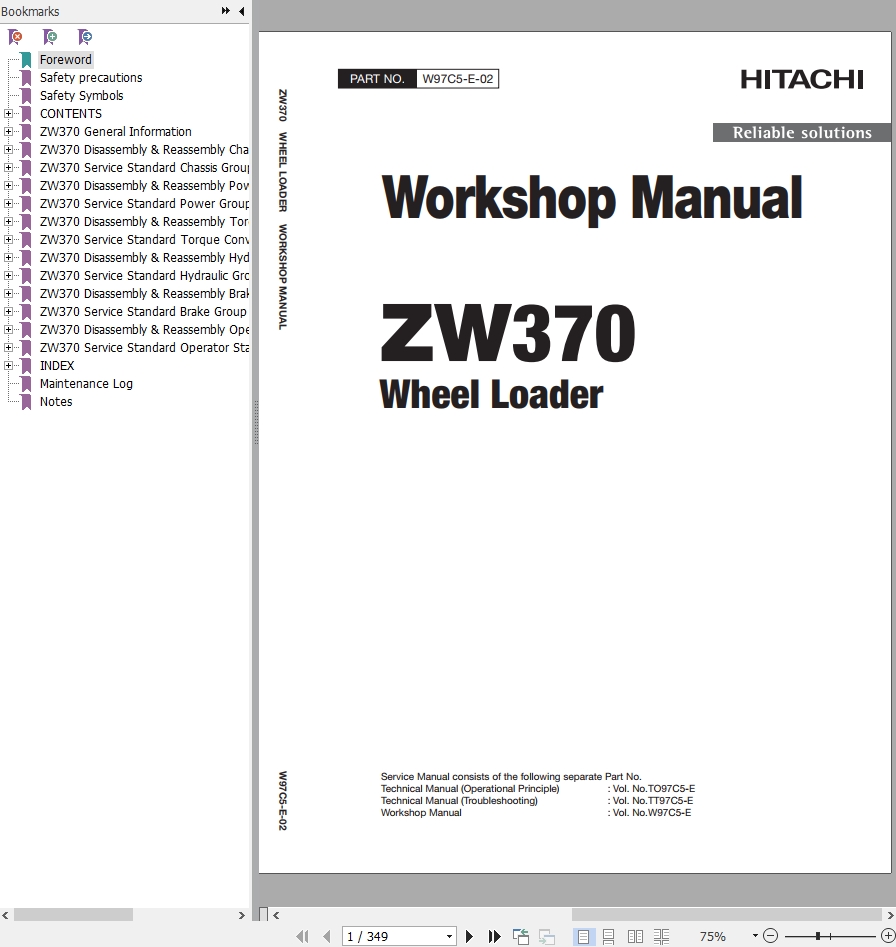896x947 pixels.
Task: Click the bookmarks panel horizontal scrollbar
Action: pyautogui.click(x=73, y=915)
